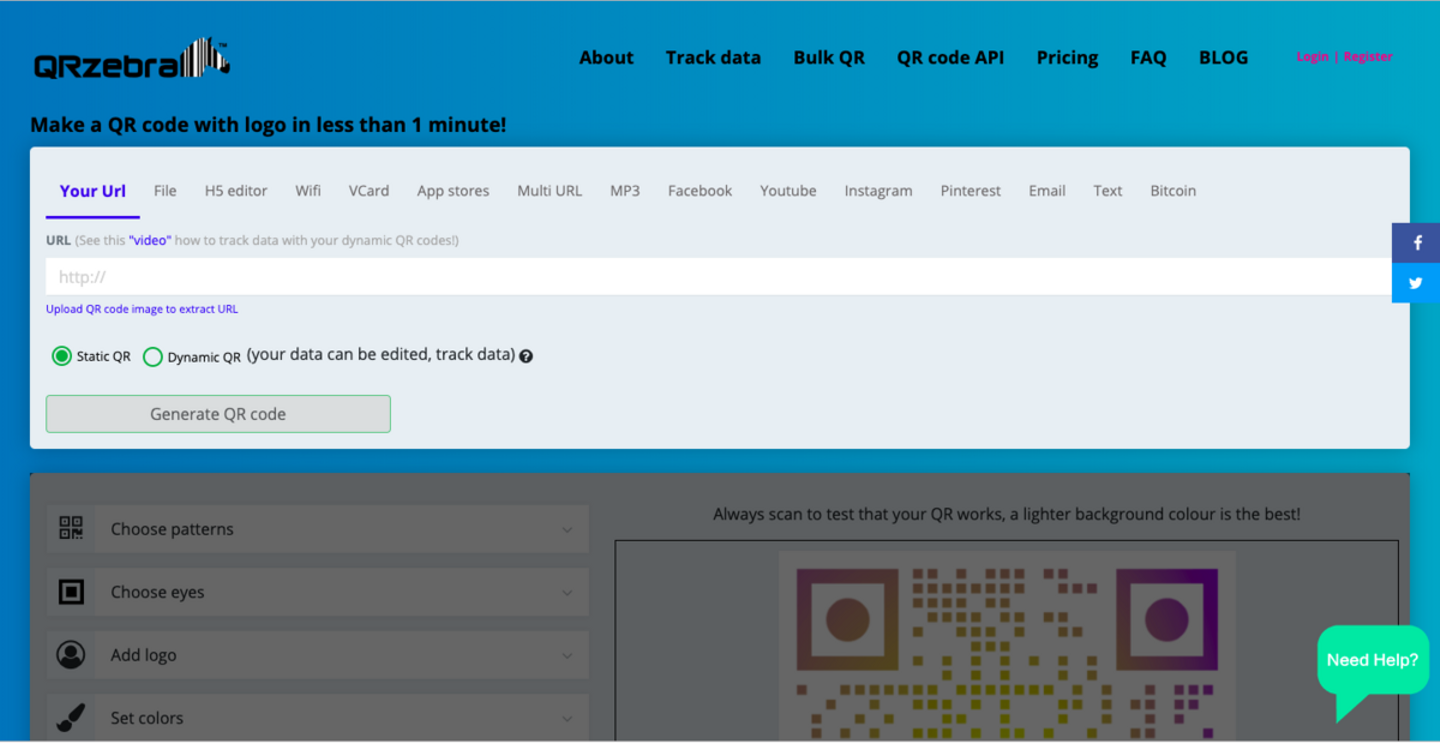
Task: Click Upload QR code image to extract URL
Action: point(142,309)
